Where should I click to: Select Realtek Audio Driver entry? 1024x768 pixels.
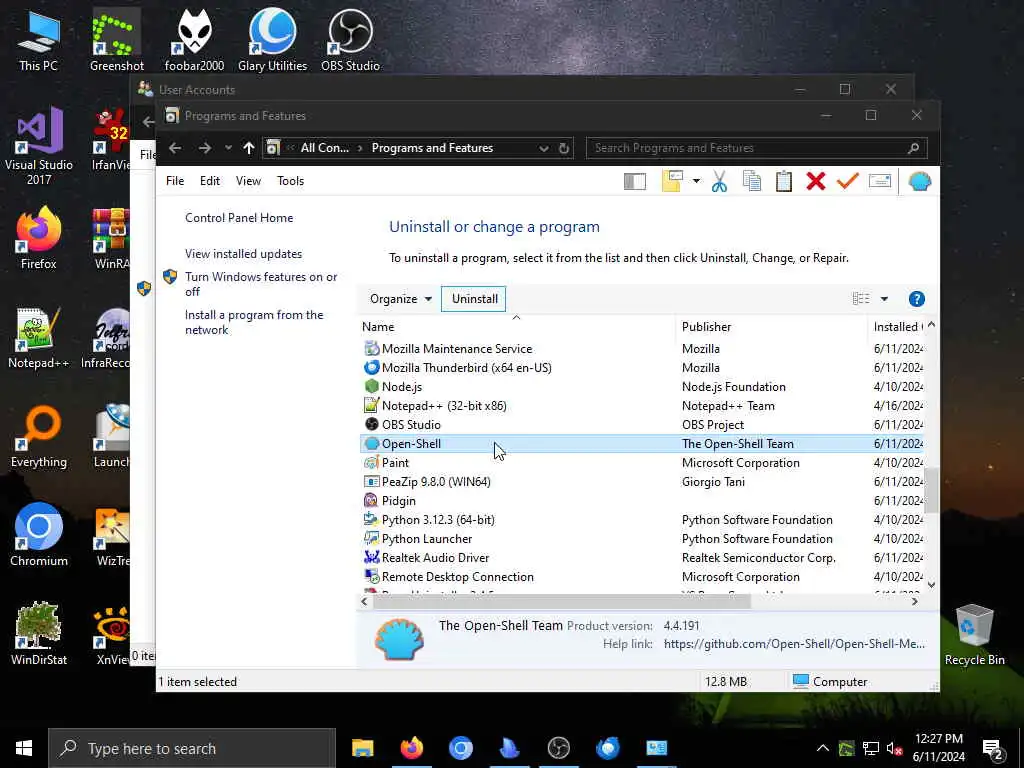pos(641,558)
